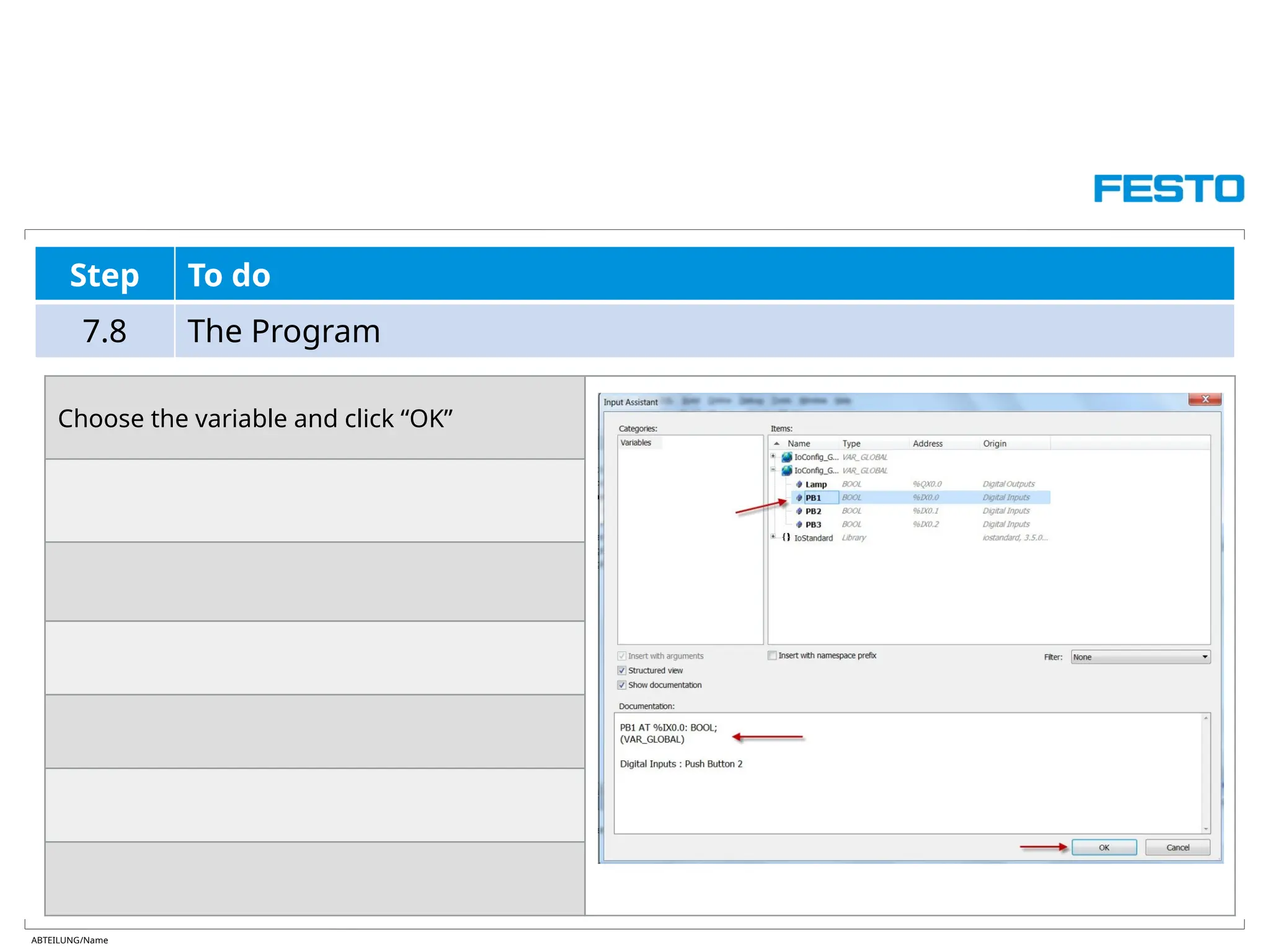Click the 'PB1 AT %IX0.0: BOOL;' documentation text

pyautogui.click(x=668, y=728)
